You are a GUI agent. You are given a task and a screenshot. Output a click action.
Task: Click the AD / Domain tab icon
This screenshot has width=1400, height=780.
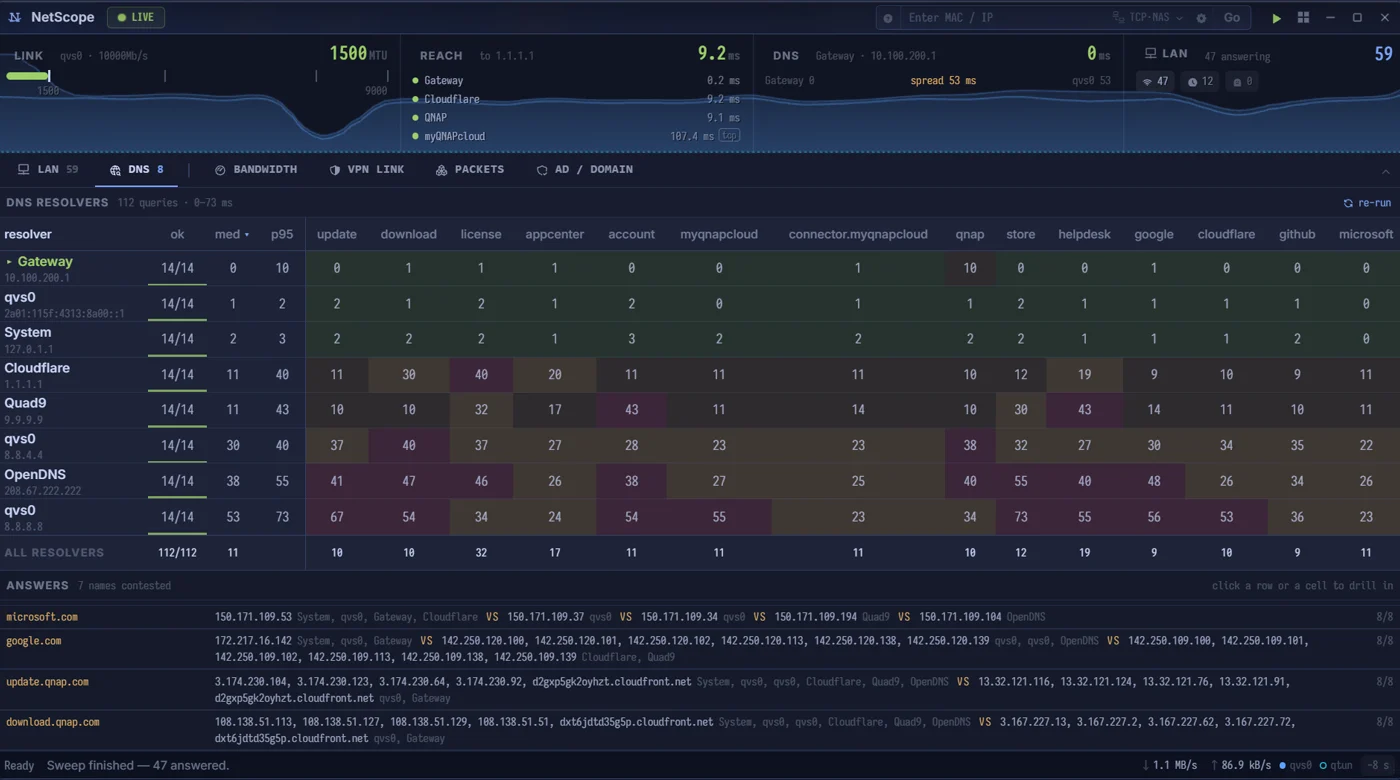click(x=542, y=170)
